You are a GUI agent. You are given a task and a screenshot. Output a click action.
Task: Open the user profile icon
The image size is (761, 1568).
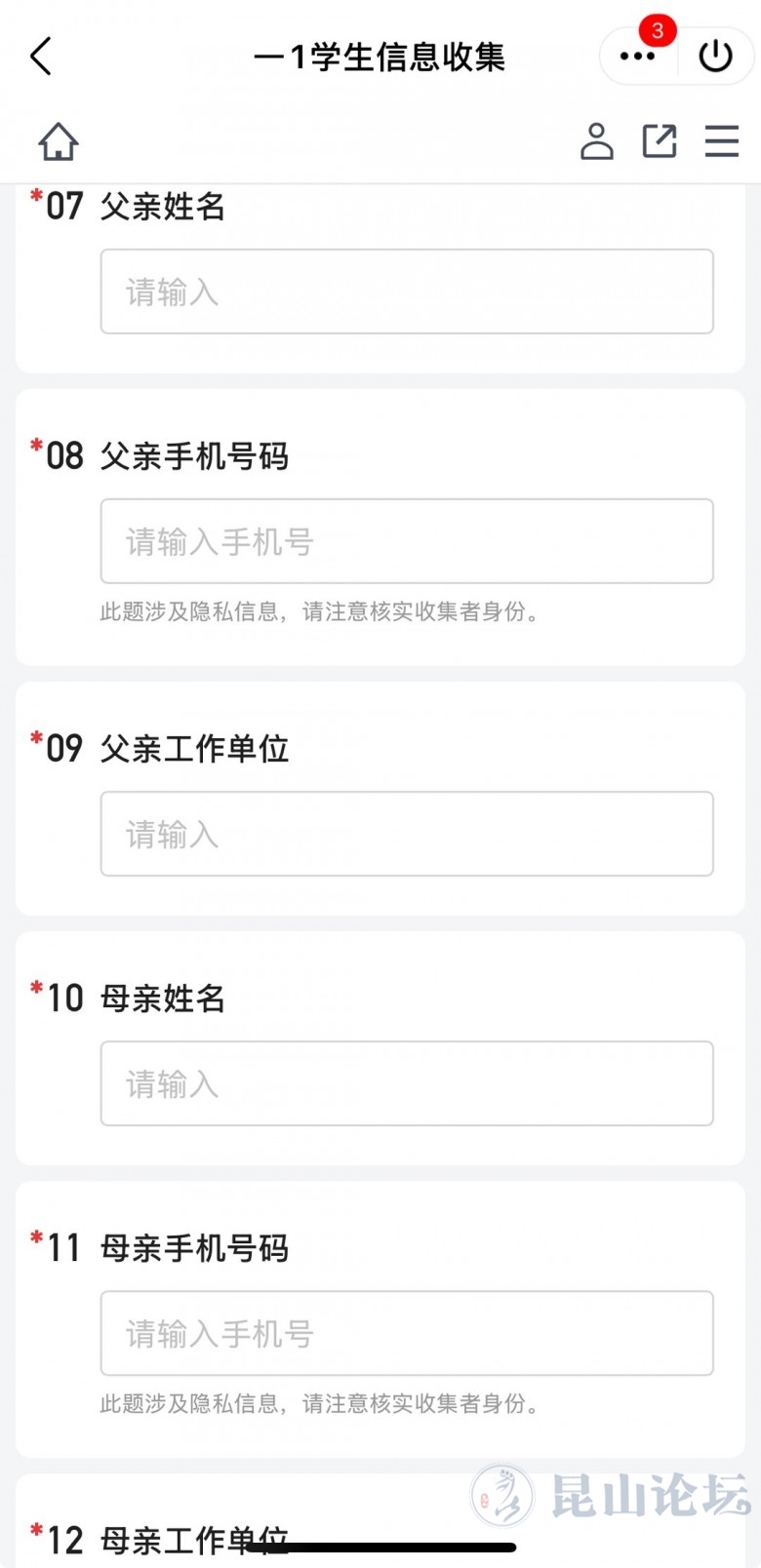pyautogui.click(x=596, y=141)
